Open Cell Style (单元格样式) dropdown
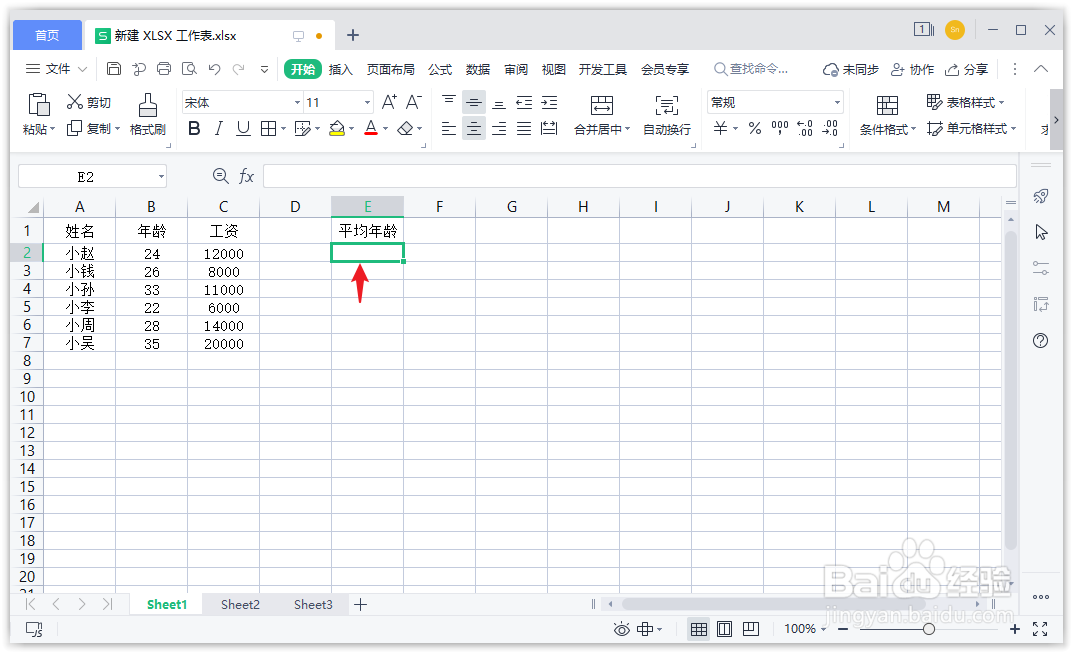Screen dimensions: 1073x653 (x=971, y=128)
